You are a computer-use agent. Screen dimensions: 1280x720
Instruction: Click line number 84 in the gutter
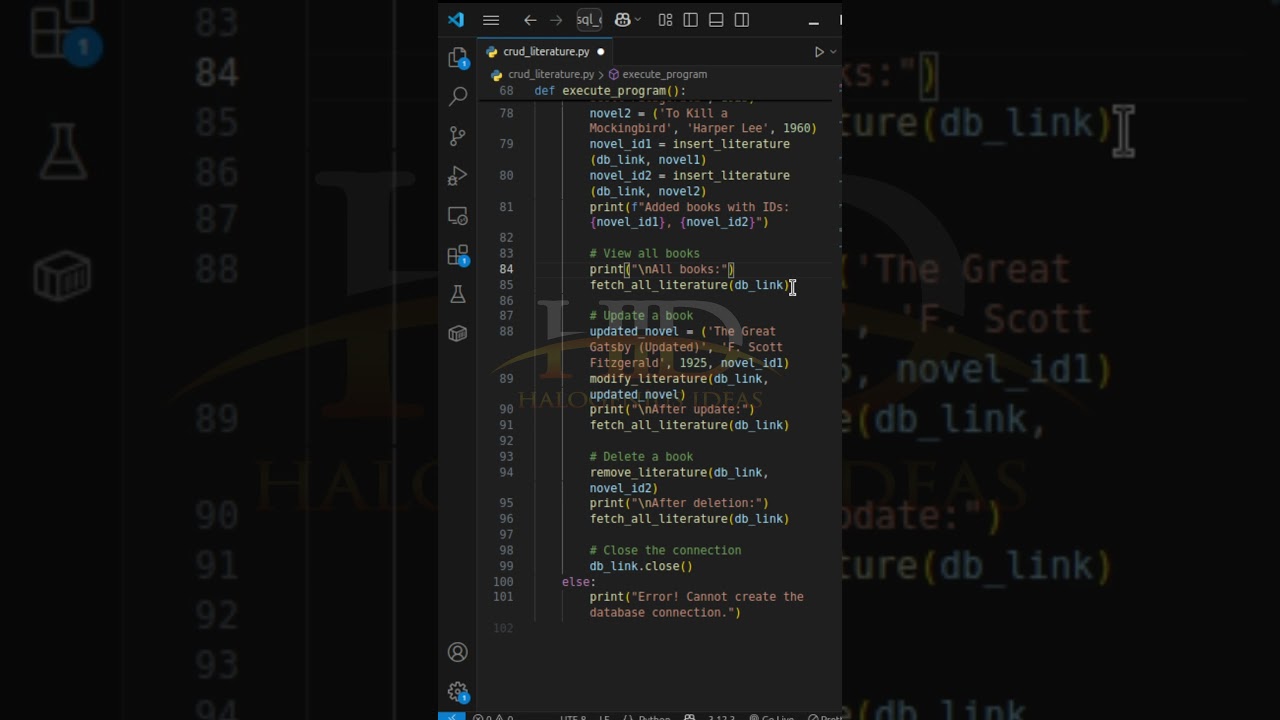tap(507, 269)
